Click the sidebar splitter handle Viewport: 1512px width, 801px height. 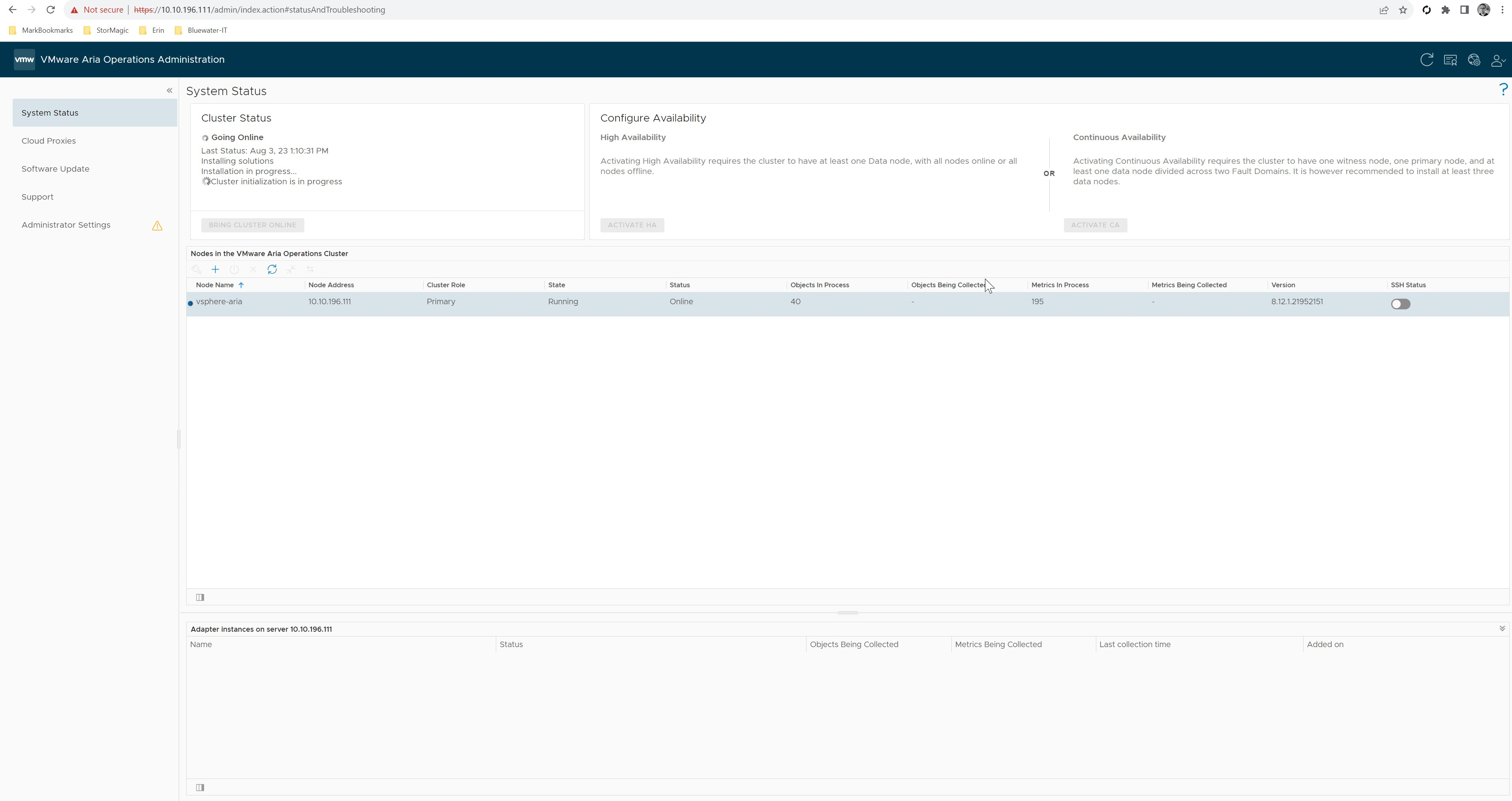(178, 439)
